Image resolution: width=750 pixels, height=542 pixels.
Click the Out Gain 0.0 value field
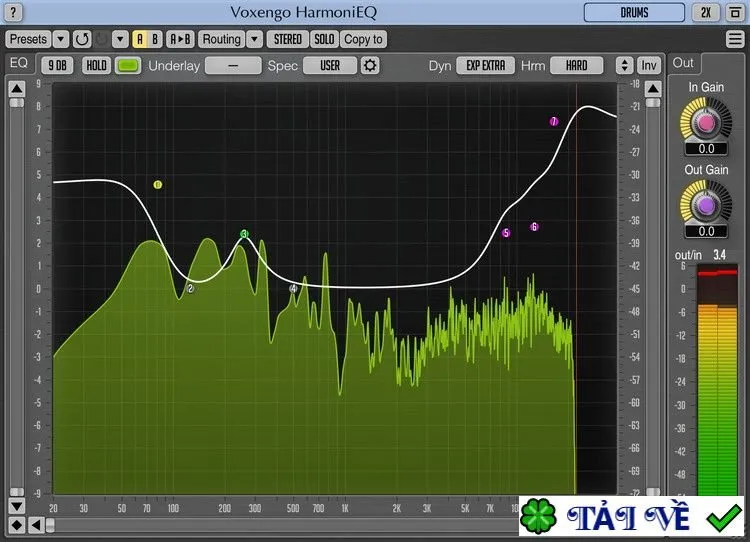pos(706,232)
